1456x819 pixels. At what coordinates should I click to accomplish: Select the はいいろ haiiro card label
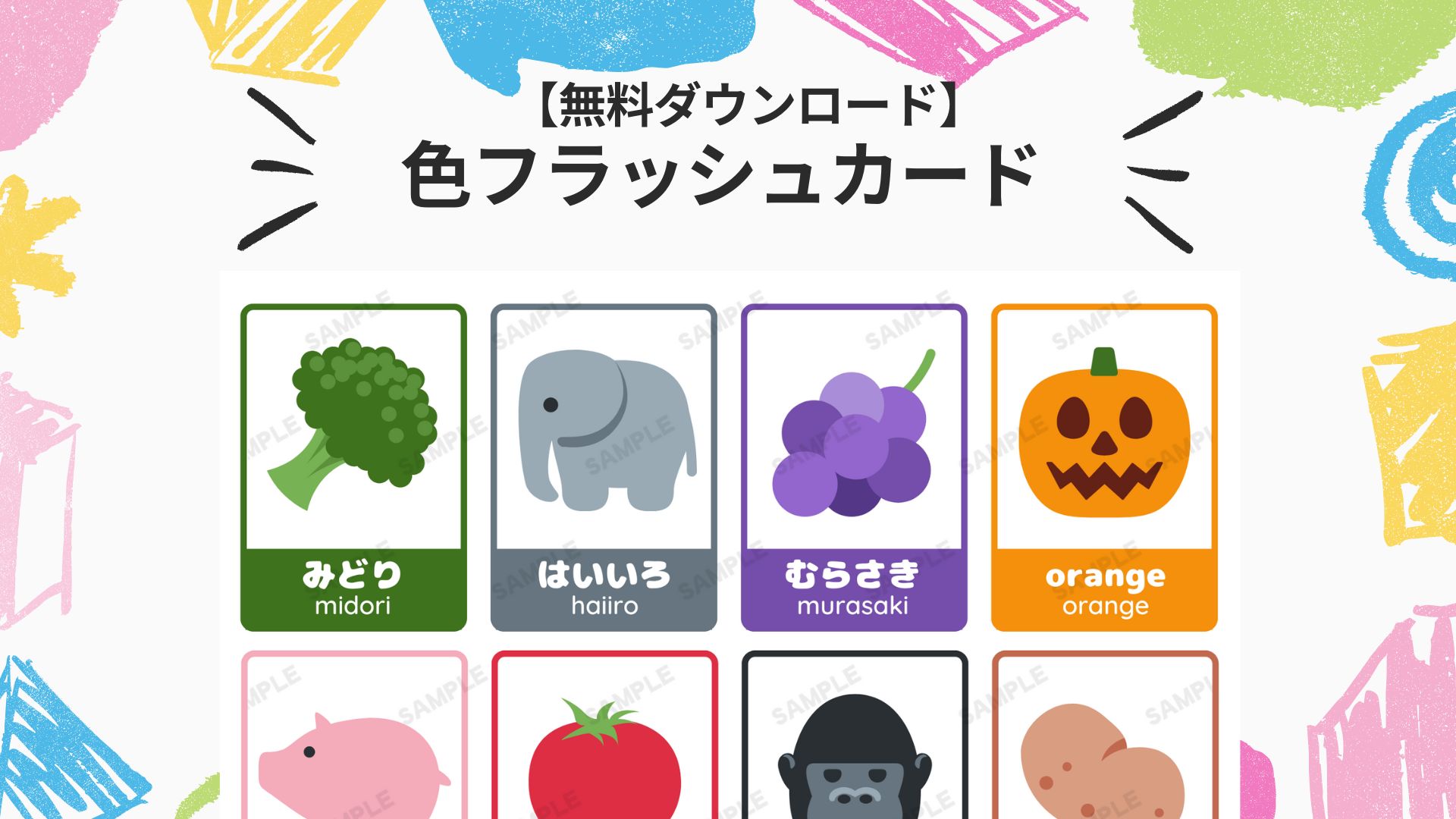point(604,589)
